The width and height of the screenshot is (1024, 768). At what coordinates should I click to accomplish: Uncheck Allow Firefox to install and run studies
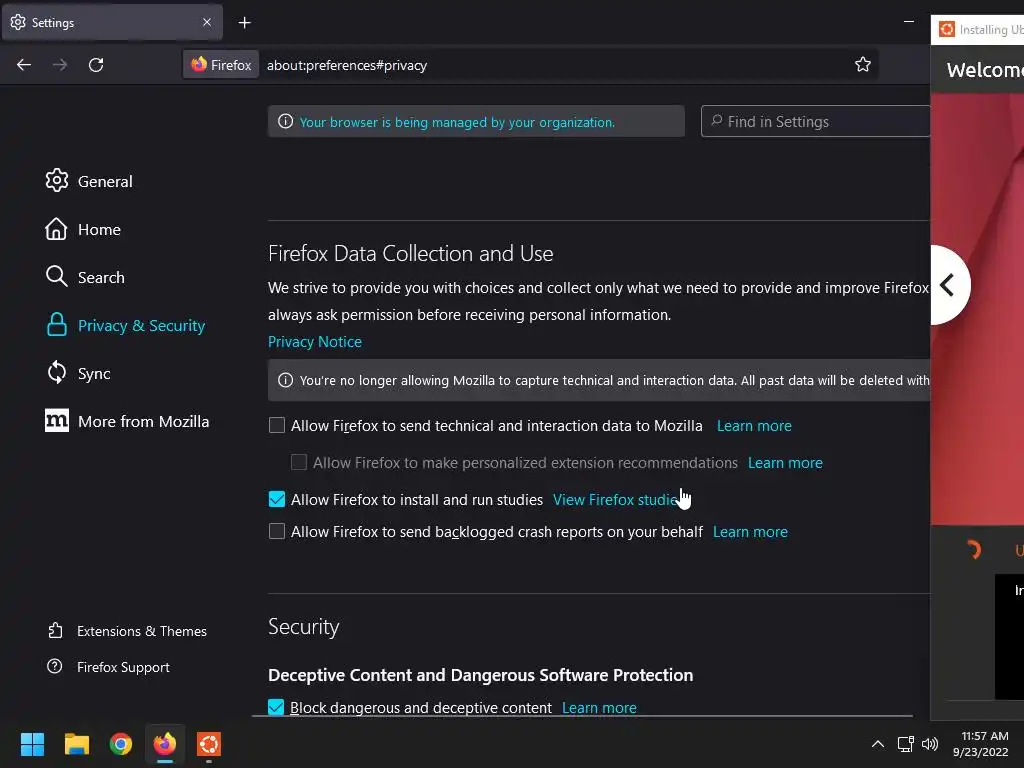pos(277,499)
